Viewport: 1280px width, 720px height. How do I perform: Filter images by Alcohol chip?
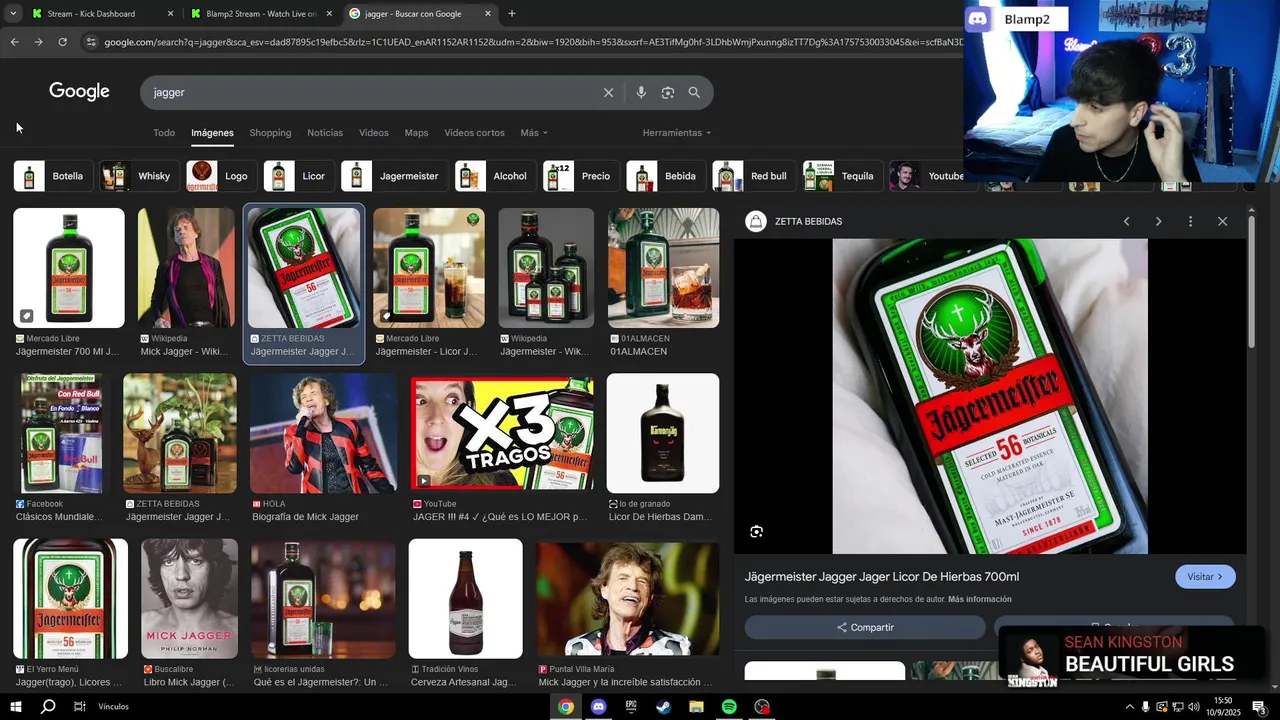pos(496,176)
